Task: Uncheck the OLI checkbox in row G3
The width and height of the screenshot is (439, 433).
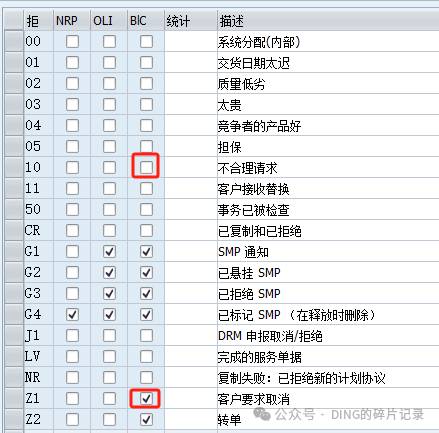Action: [109, 294]
